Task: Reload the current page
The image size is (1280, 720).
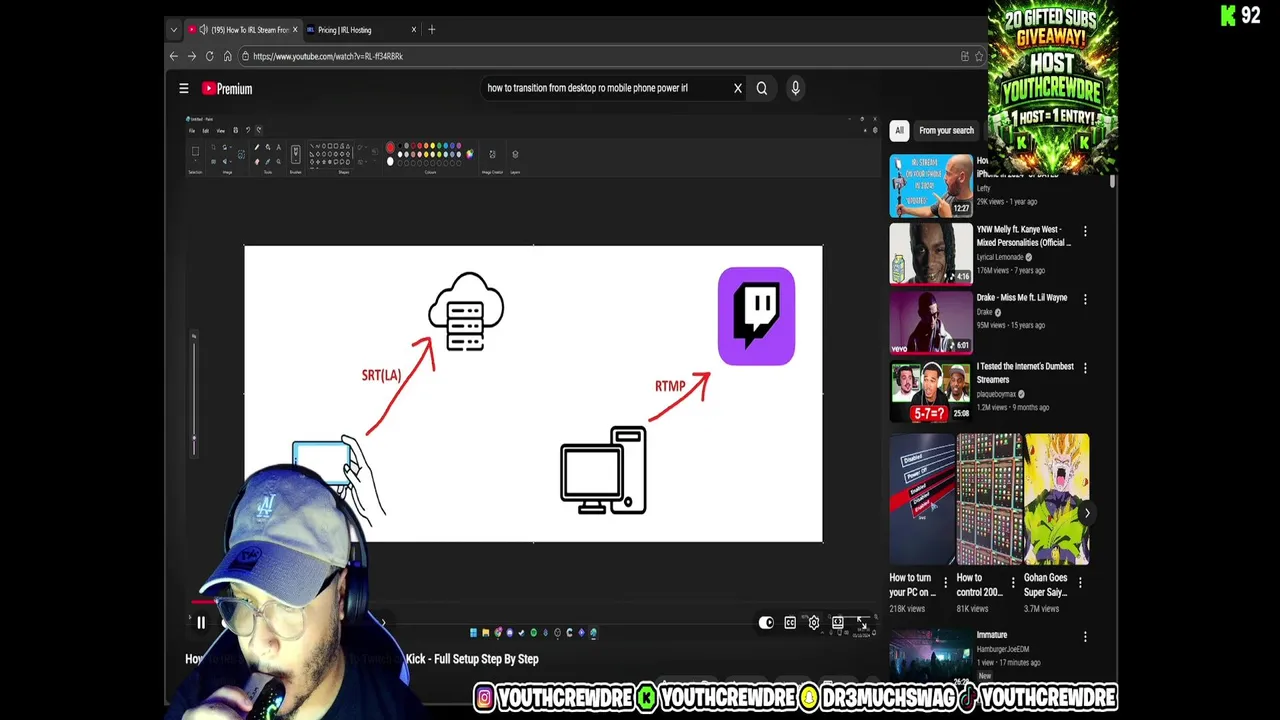Action: point(210,56)
